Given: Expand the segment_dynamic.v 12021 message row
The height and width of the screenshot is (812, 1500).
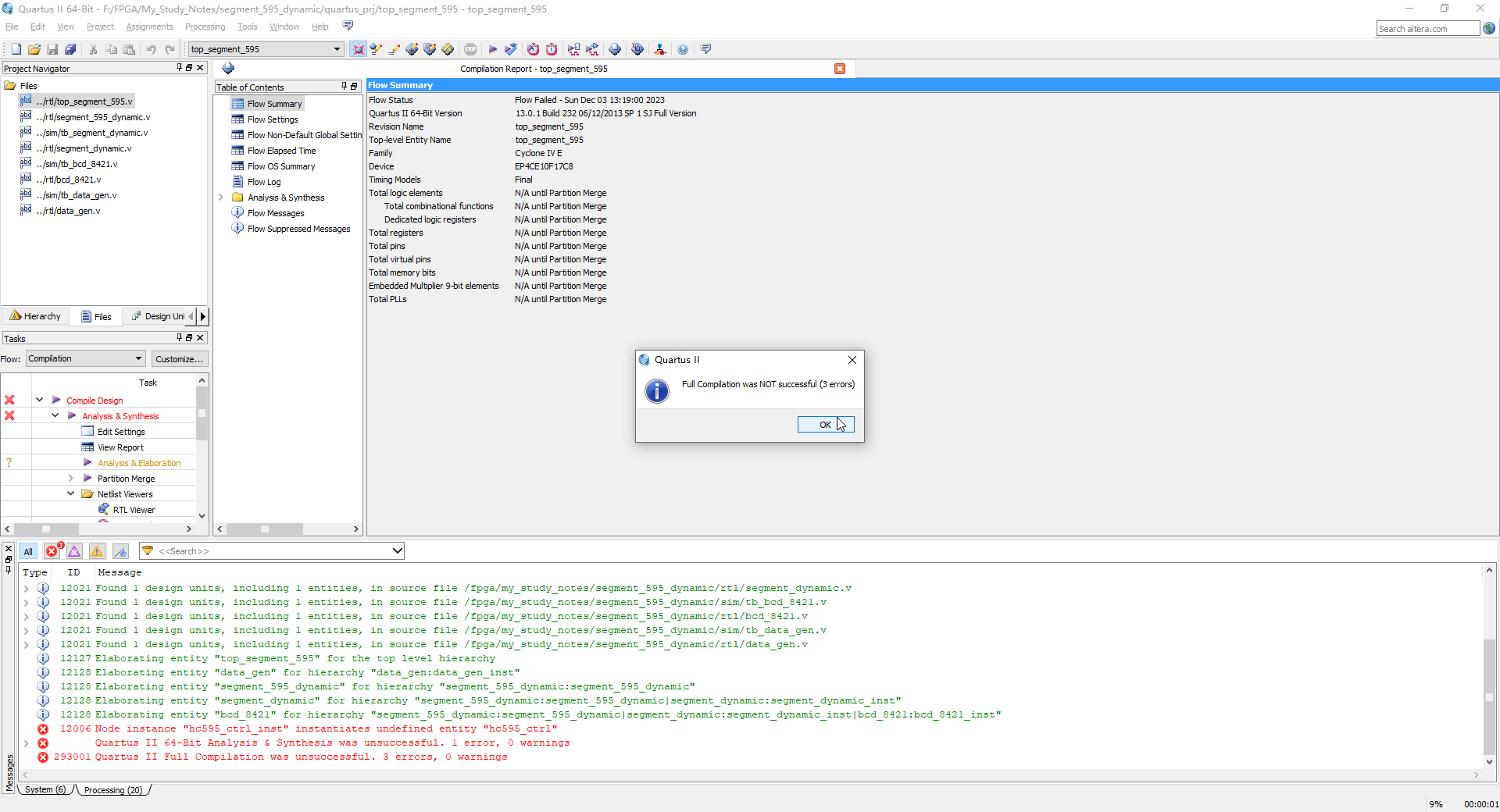Looking at the screenshot, I should click(x=26, y=589).
